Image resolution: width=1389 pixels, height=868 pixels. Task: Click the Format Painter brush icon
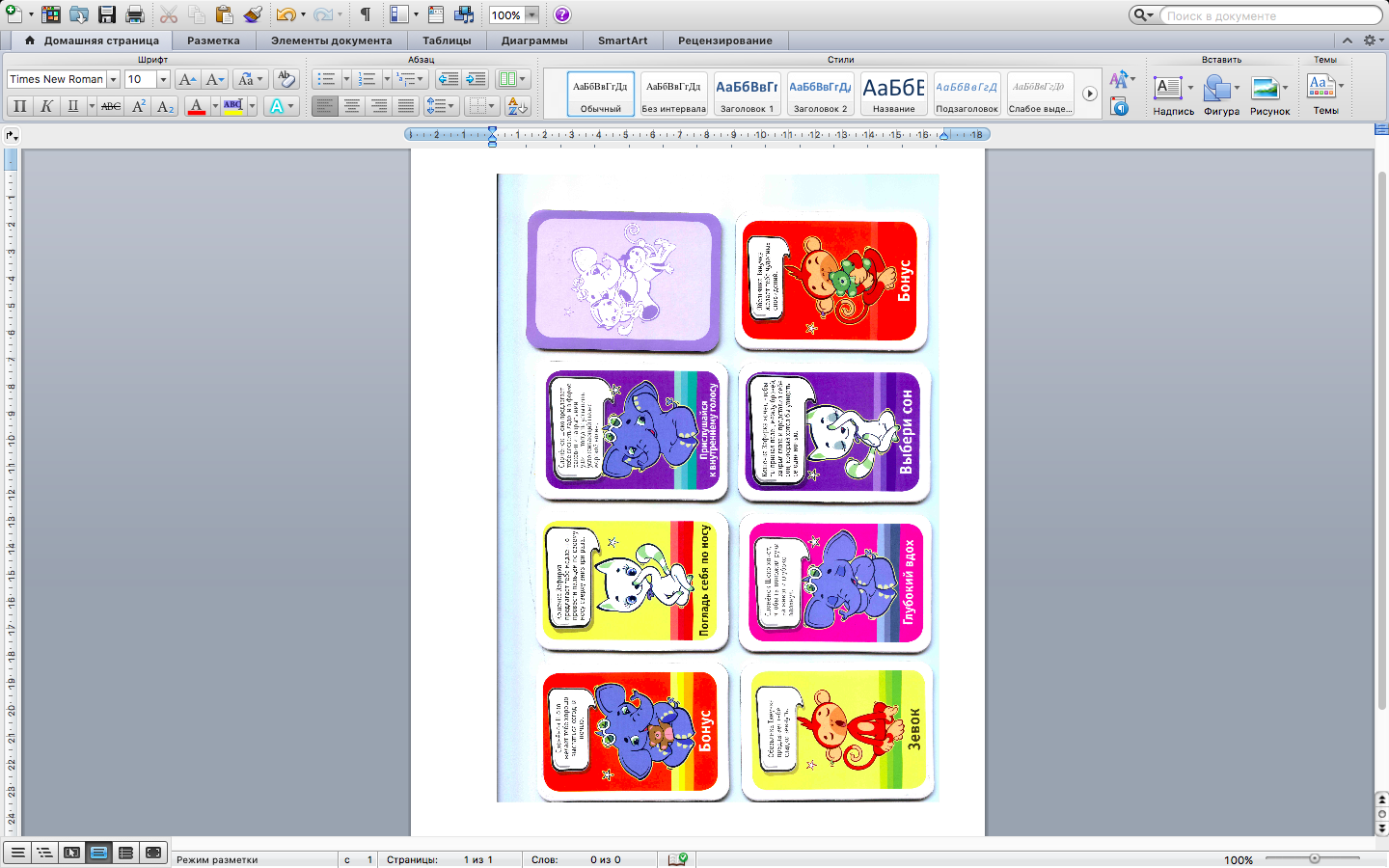tap(252, 14)
